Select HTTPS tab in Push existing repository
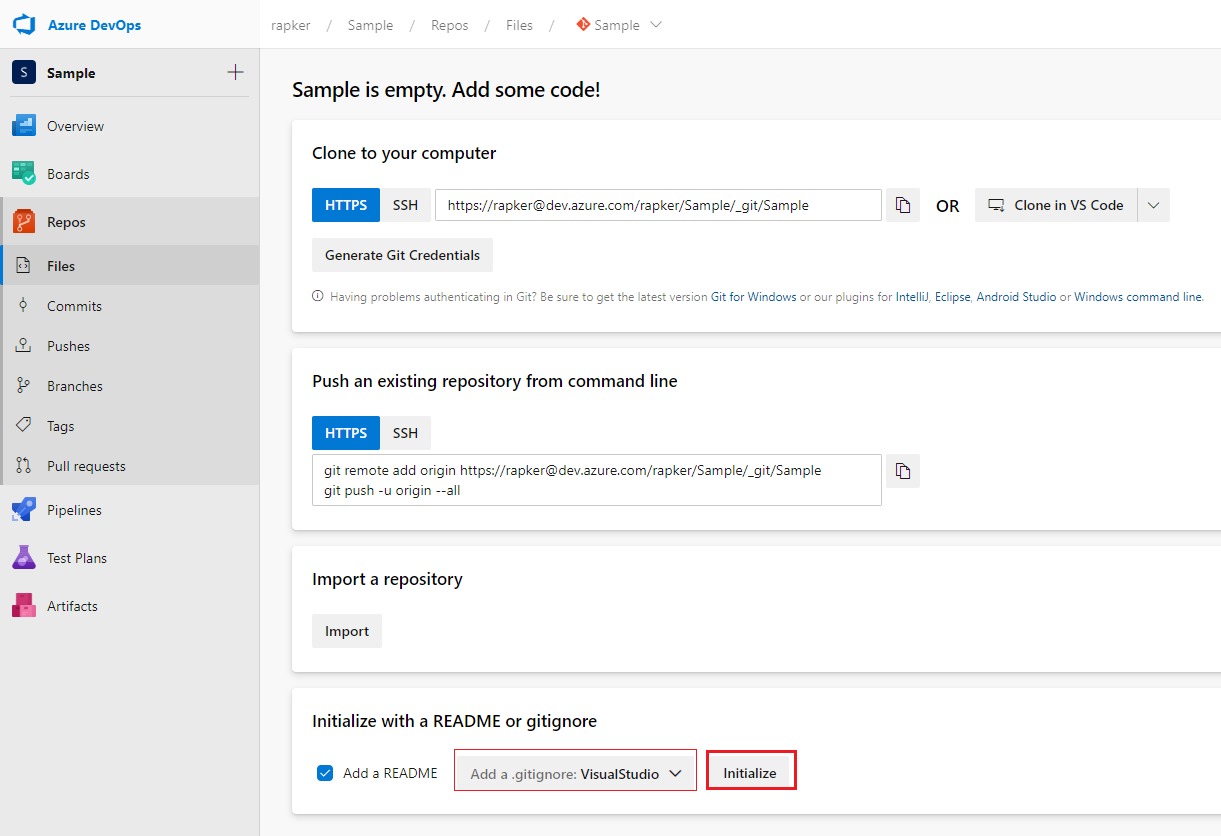This screenshot has height=836, width=1221. tap(346, 433)
